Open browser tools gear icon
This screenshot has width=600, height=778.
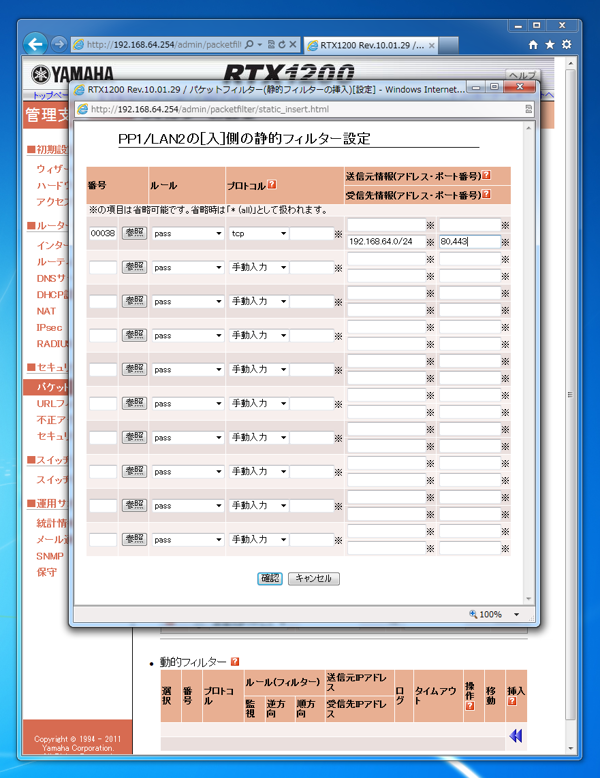pyautogui.click(x=567, y=45)
